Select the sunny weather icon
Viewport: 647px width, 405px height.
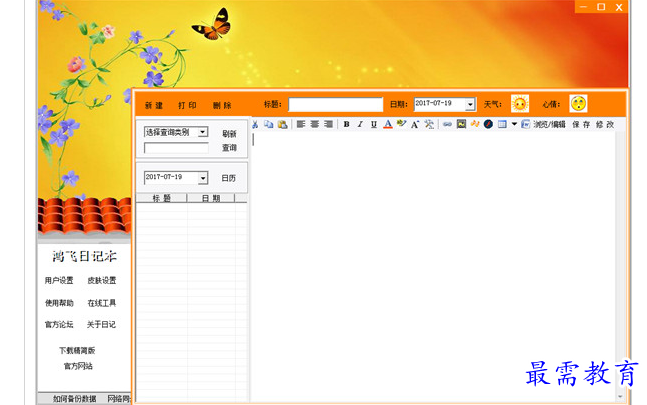(x=519, y=104)
